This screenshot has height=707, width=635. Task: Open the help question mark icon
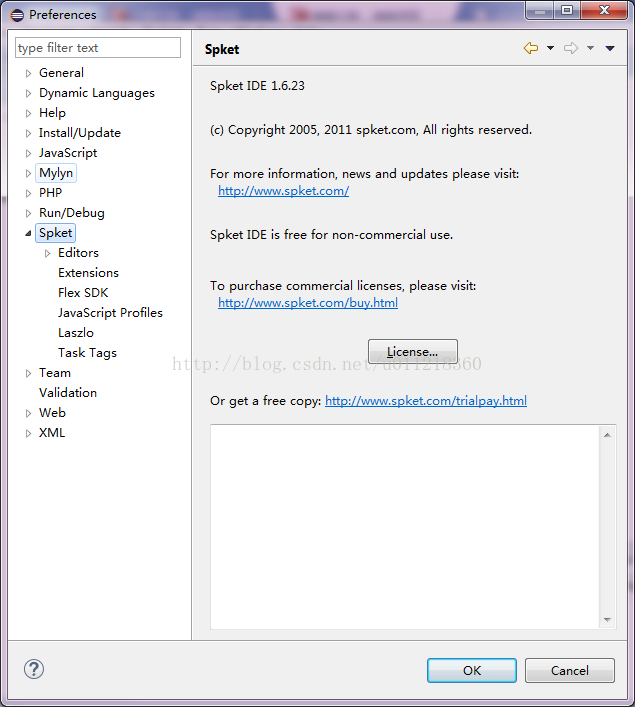34,669
